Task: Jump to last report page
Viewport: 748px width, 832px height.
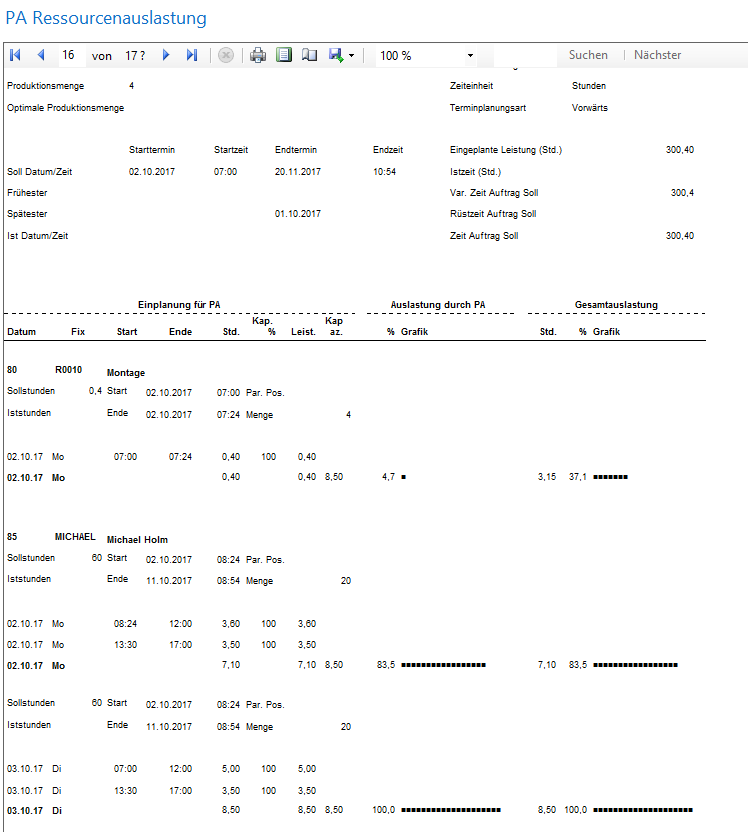Action: [x=192, y=55]
